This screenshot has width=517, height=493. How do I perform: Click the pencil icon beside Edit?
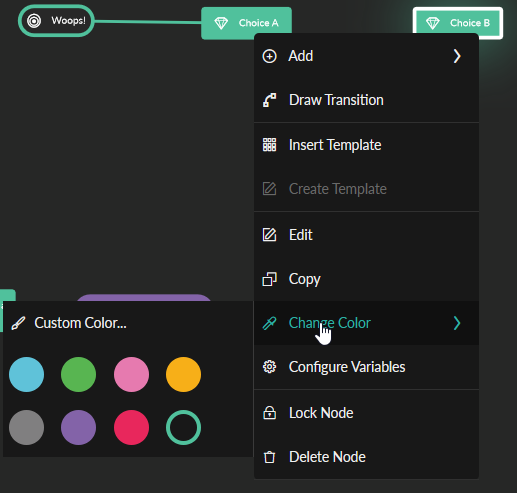point(269,235)
